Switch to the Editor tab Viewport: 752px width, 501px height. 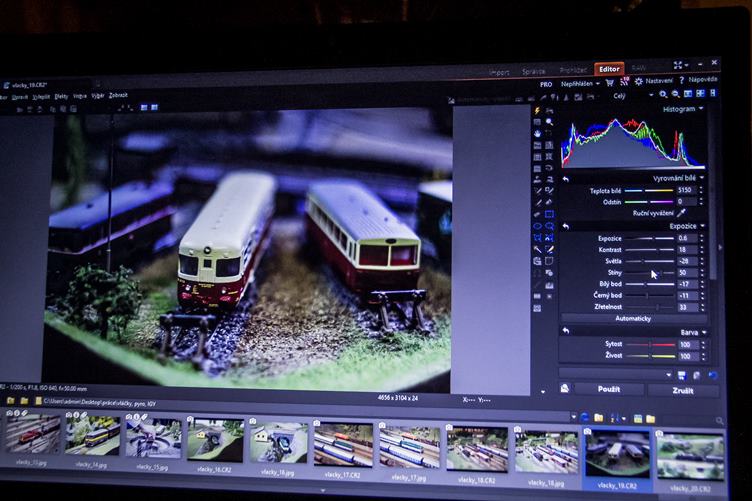[609, 69]
